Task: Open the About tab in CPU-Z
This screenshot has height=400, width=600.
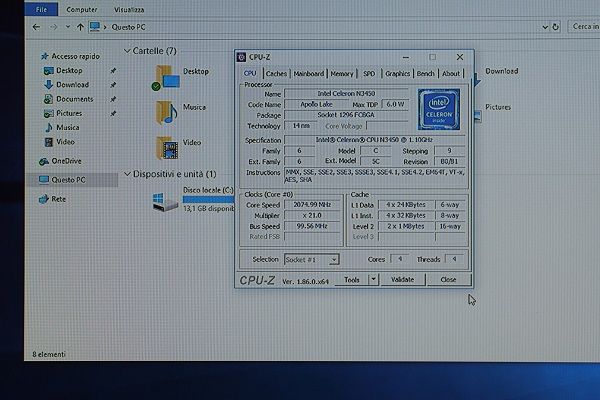Action: [451, 73]
